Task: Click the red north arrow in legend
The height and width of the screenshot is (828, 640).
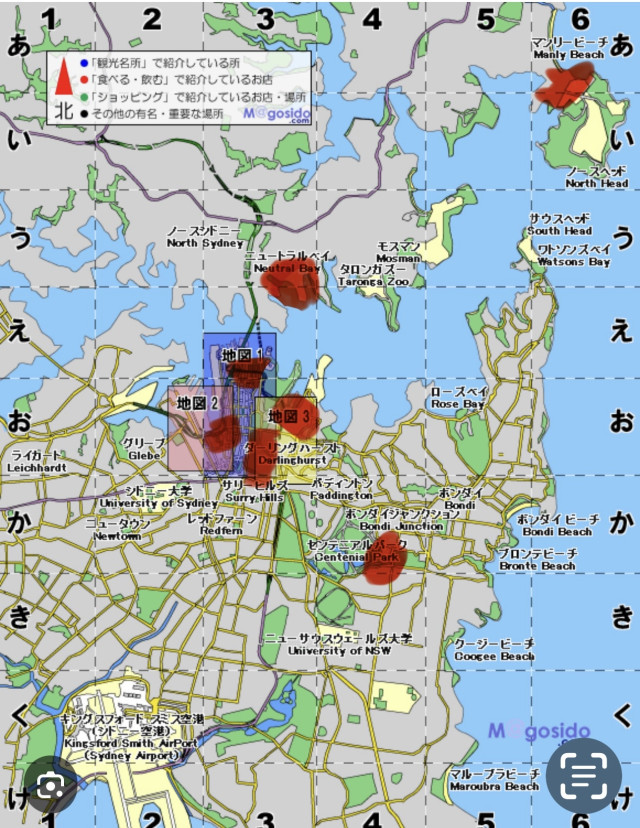Action: coord(62,76)
